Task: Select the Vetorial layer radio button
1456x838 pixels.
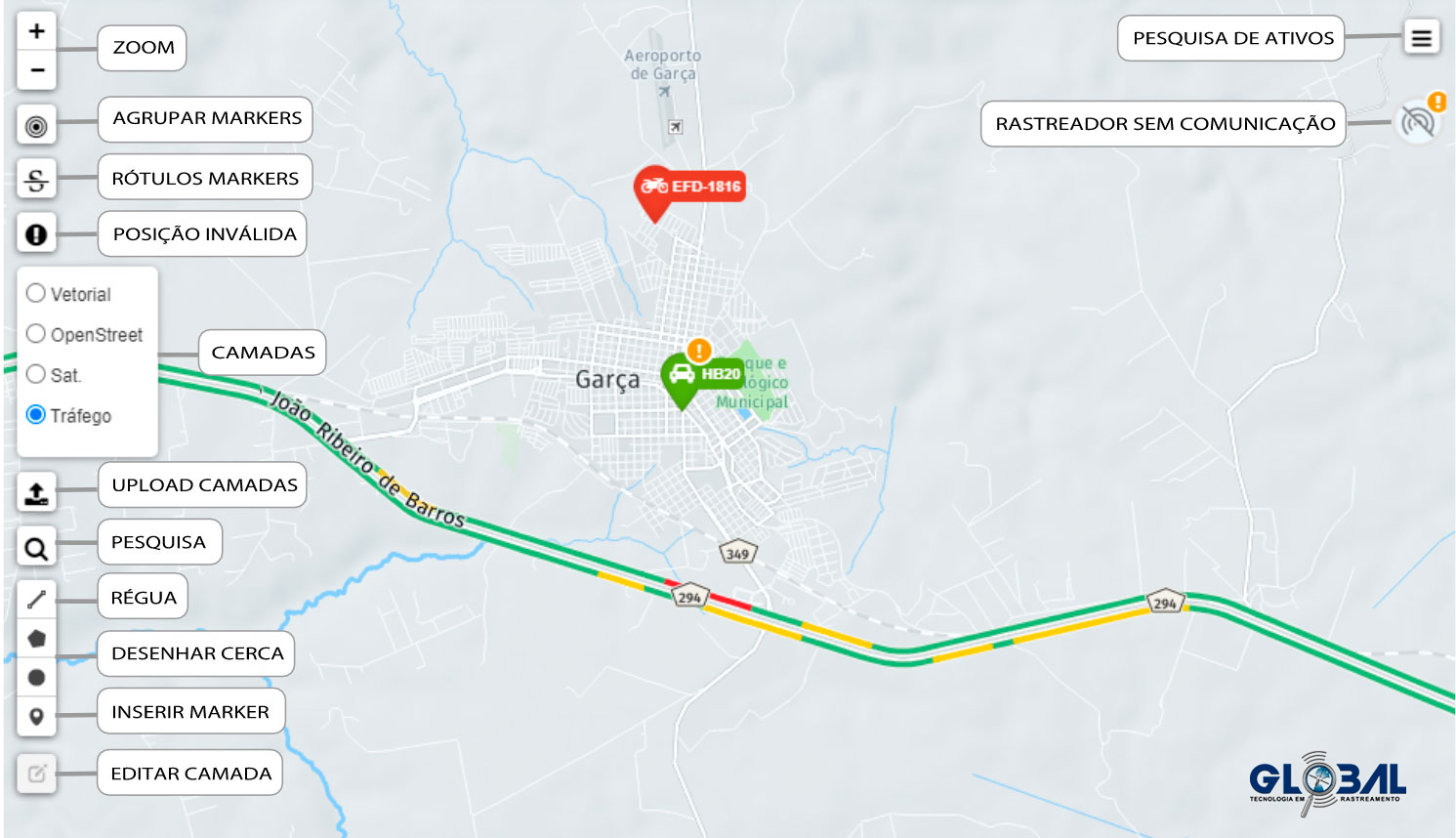Action: pos(36,293)
